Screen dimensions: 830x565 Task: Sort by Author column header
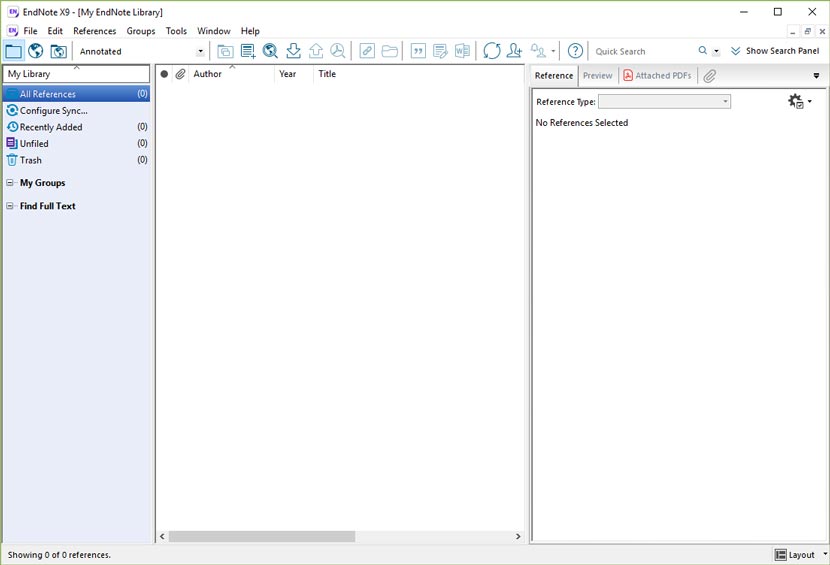point(231,74)
